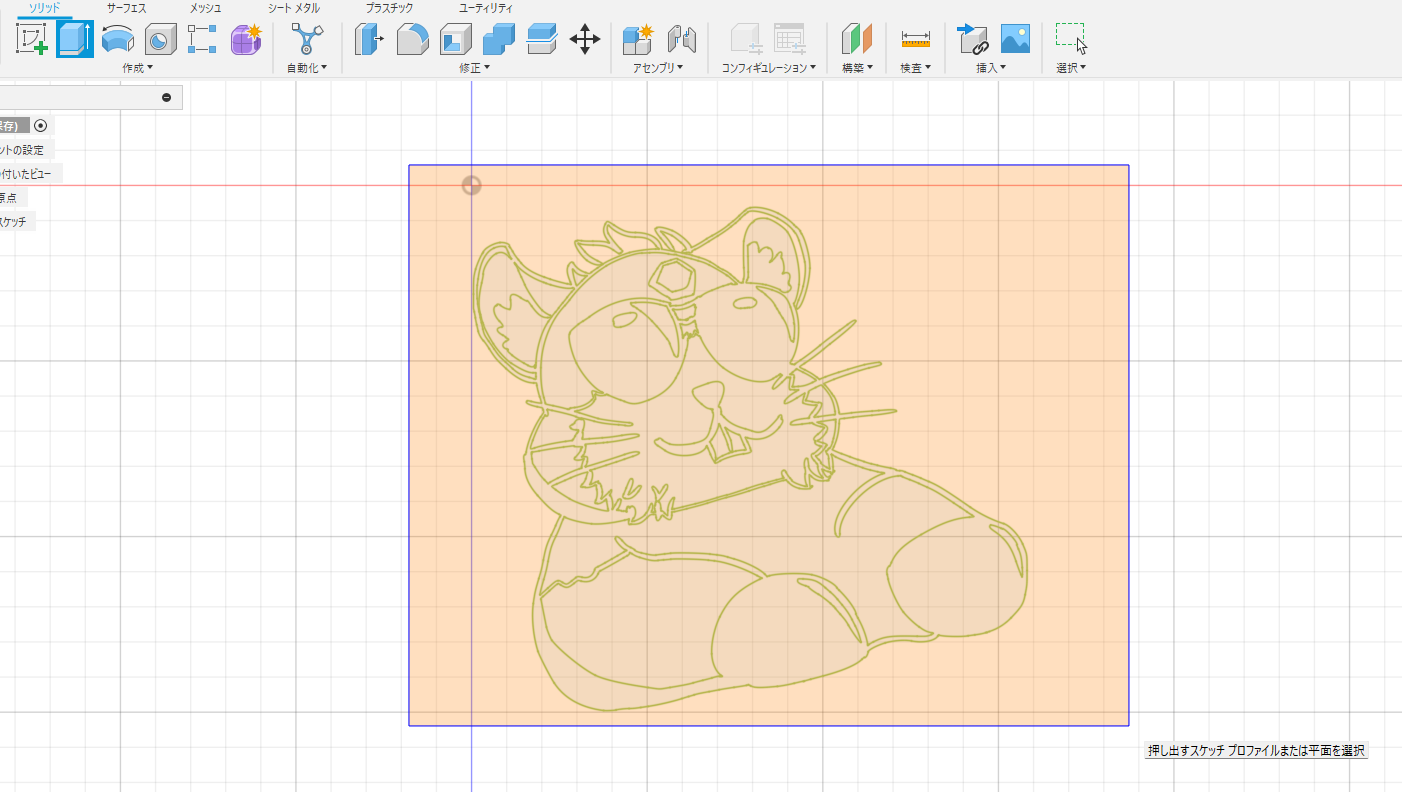Click the grayed Configure cube icon
Image resolution: width=1402 pixels, height=792 pixels.
pos(746,39)
